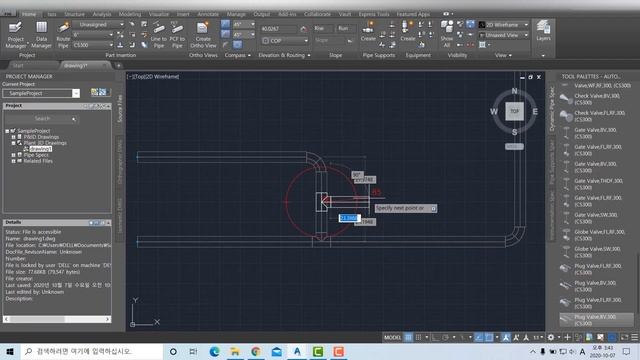Click the MODEL button in status bar
This screenshot has height=360, width=640.
(x=392, y=337)
